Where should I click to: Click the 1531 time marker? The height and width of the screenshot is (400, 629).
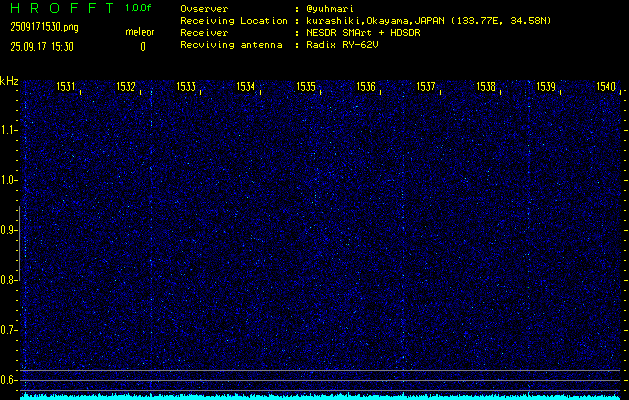point(66,87)
